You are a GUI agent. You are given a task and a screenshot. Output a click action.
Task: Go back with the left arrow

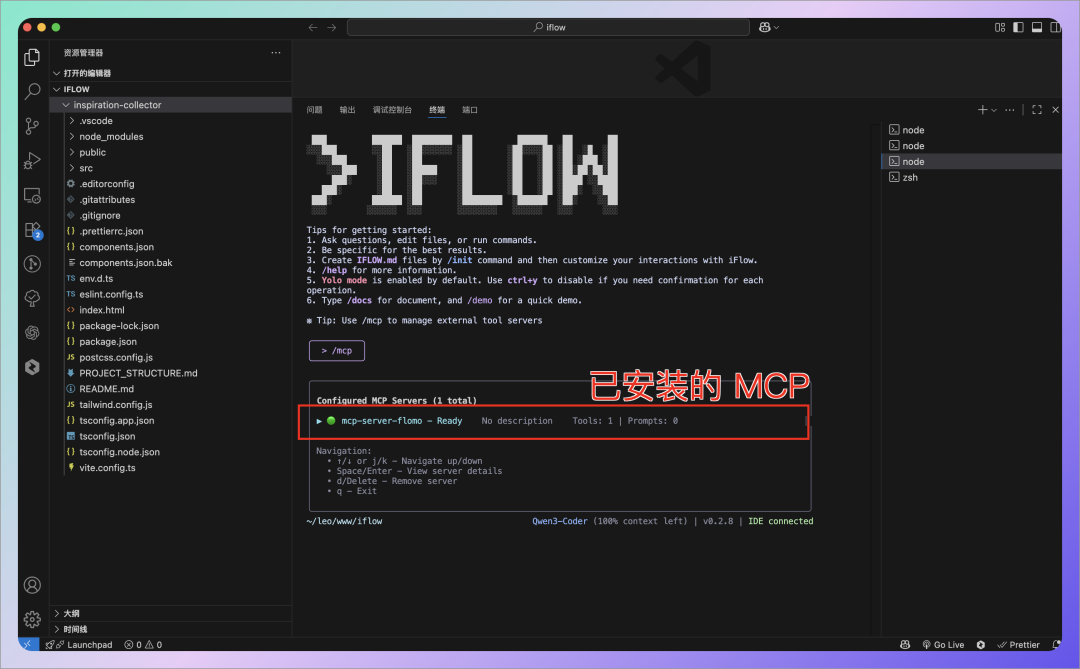click(x=313, y=28)
